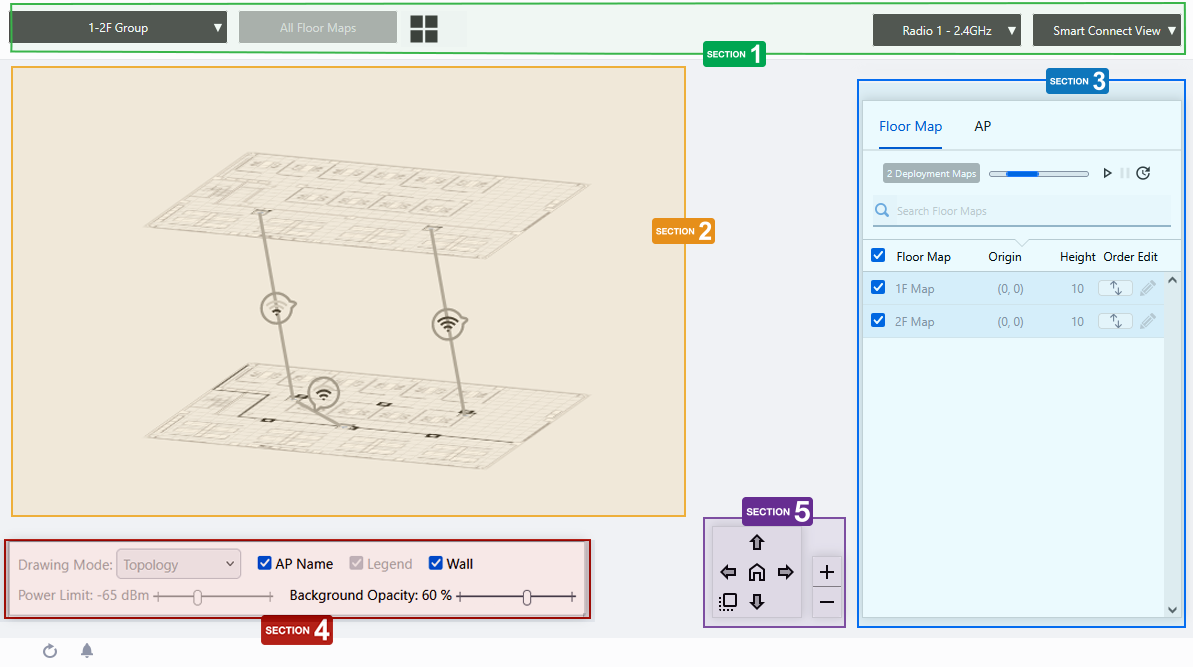The width and height of the screenshot is (1193, 667).
Task: Edit the 1F Map with pencil icon
Action: click(1147, 288)
